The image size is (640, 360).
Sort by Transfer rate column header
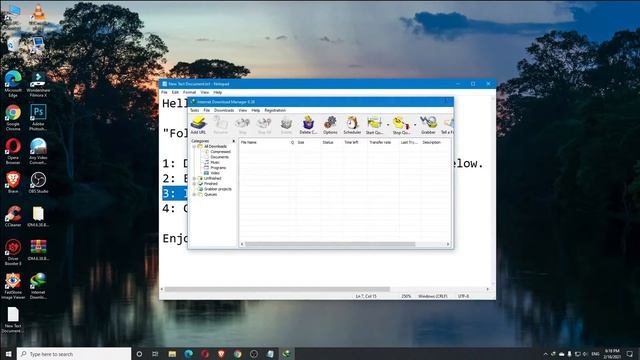tap(382, 142)
